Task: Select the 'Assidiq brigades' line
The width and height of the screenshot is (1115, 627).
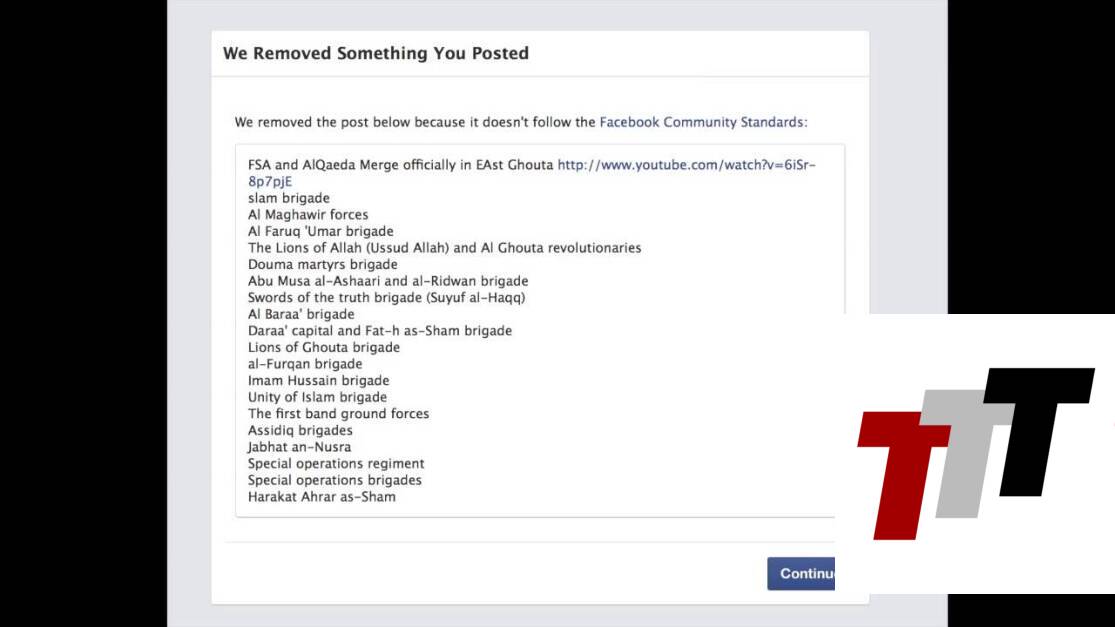Action: (300, 430)
